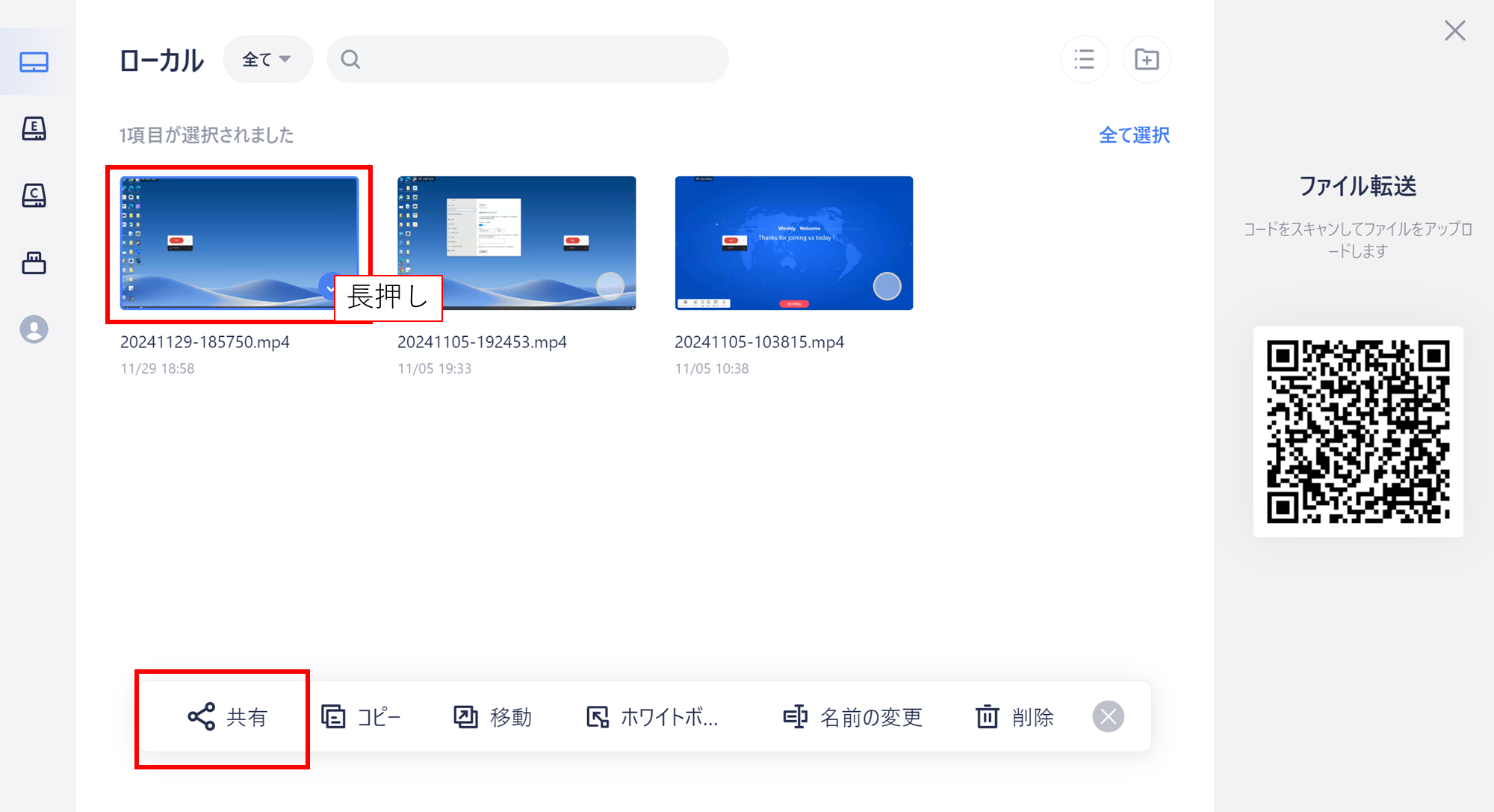
Task: Click 共有 share in bottom toolbar
Action: click(228, 717)
